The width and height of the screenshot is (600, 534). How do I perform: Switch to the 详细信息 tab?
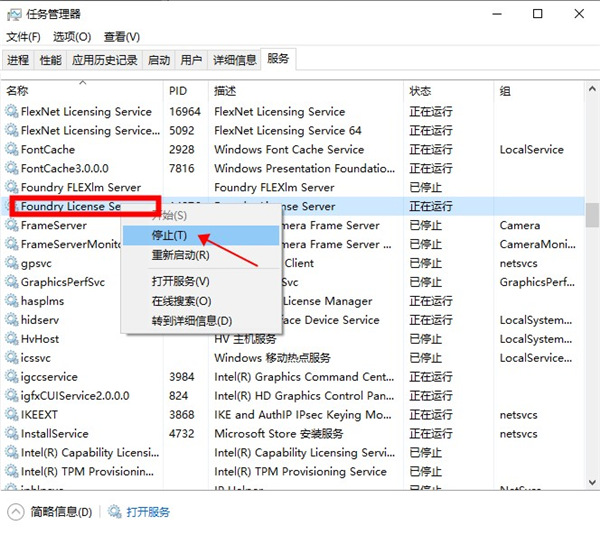coord(234,60)
